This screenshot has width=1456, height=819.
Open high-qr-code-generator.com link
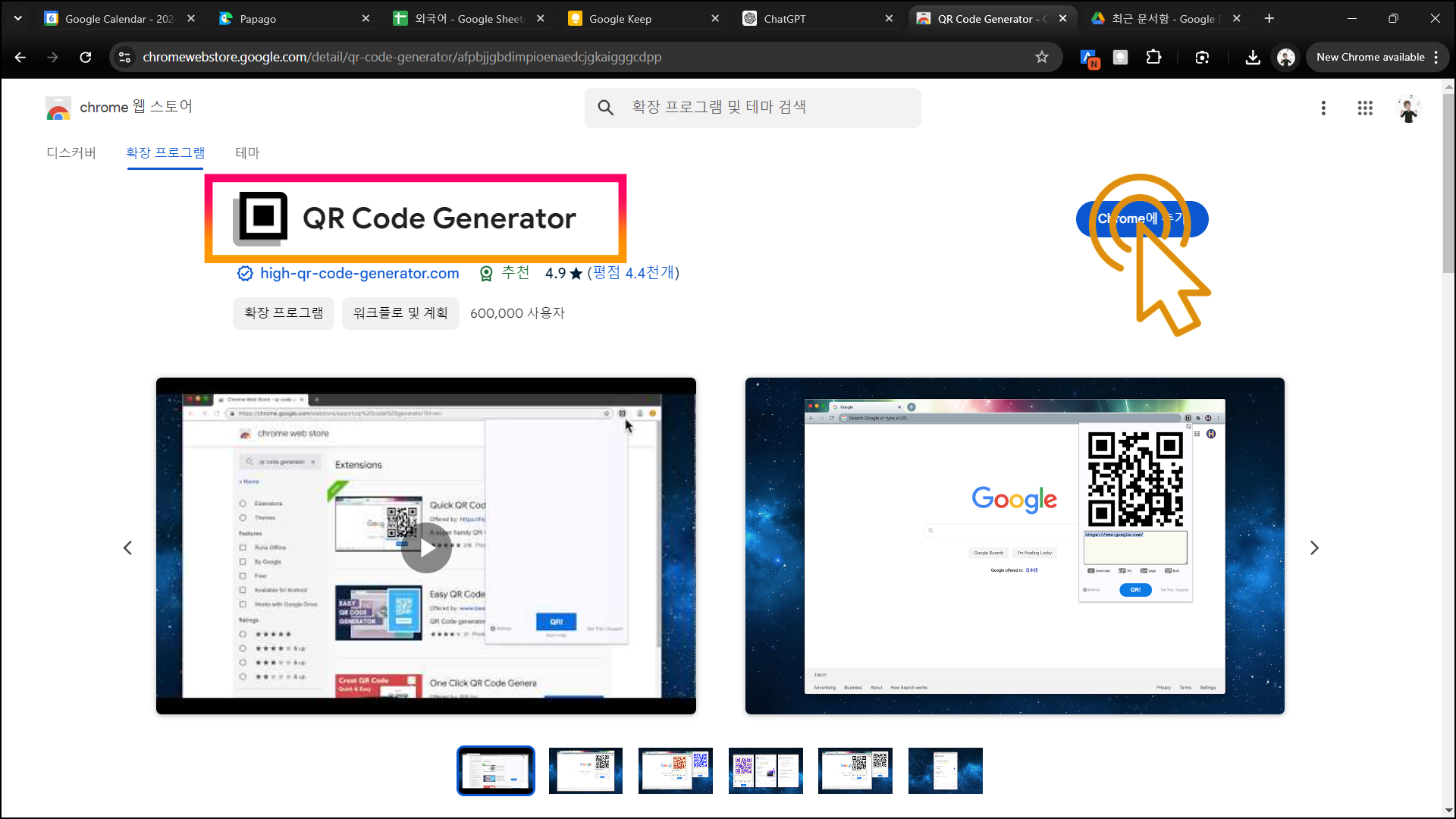(x=359, y=273)
